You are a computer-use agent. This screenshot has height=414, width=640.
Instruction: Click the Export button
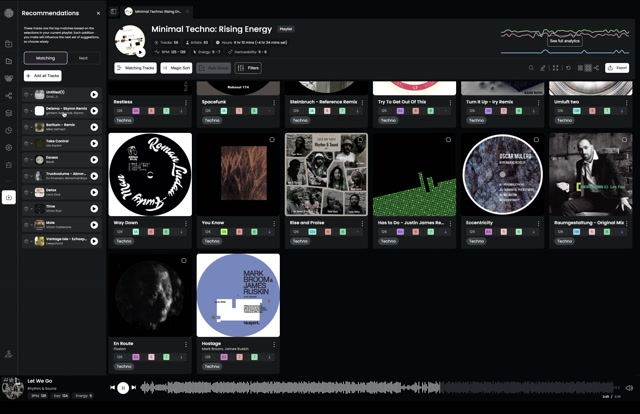click(617, 68)
